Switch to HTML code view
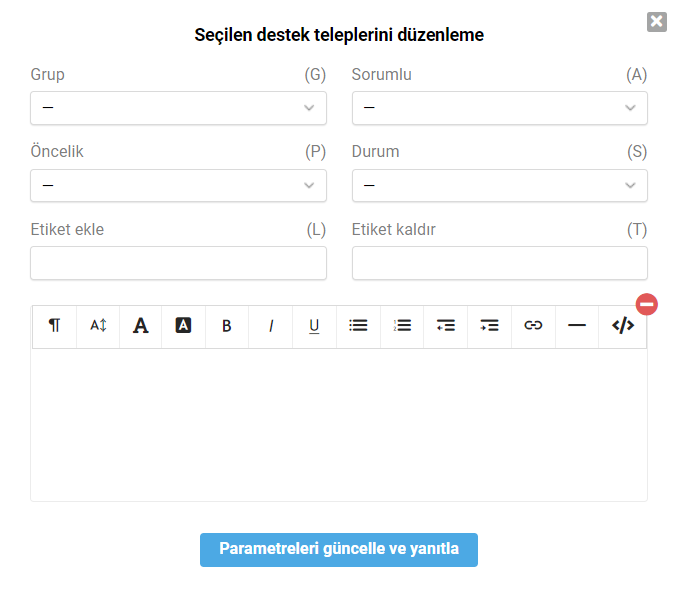The image size is (679, 598). coord(623,326)
